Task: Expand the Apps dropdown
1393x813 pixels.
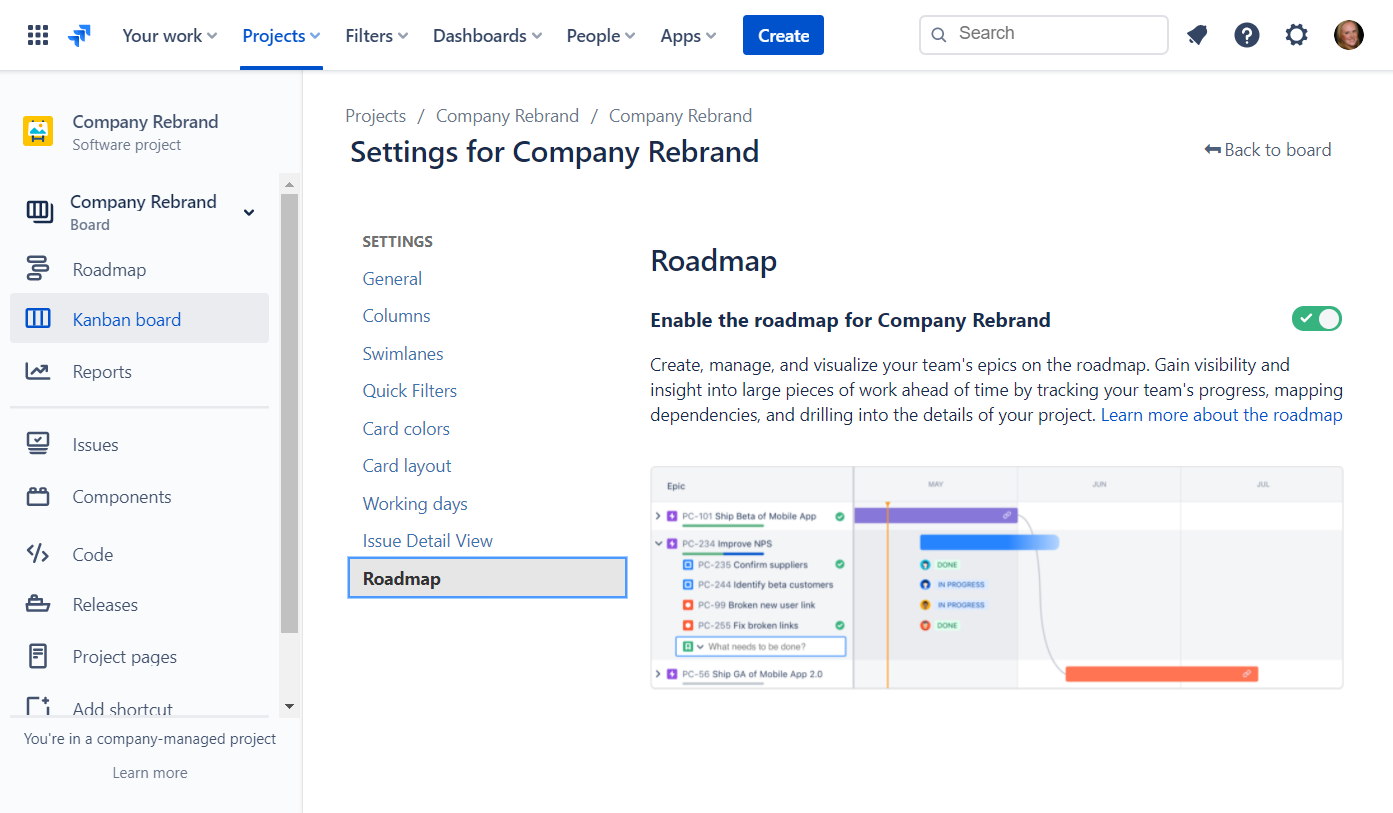Action: point(687,35)
